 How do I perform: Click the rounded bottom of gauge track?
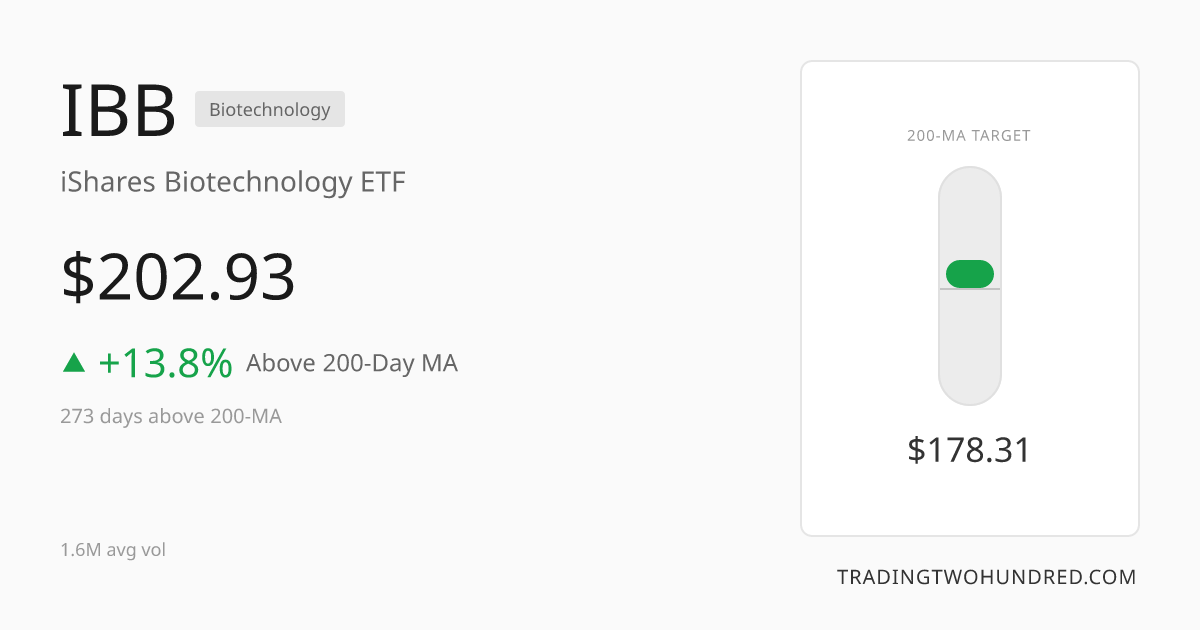click(x=970, y=390)
